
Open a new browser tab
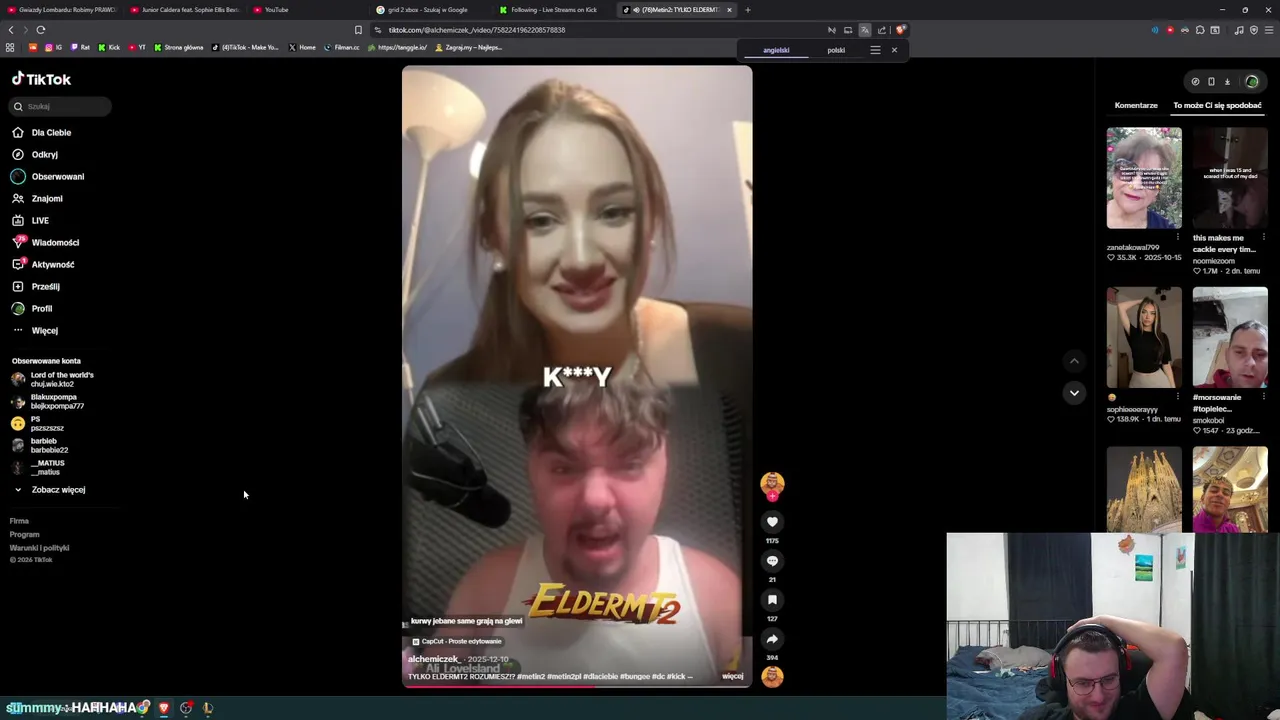pos(748,10)
